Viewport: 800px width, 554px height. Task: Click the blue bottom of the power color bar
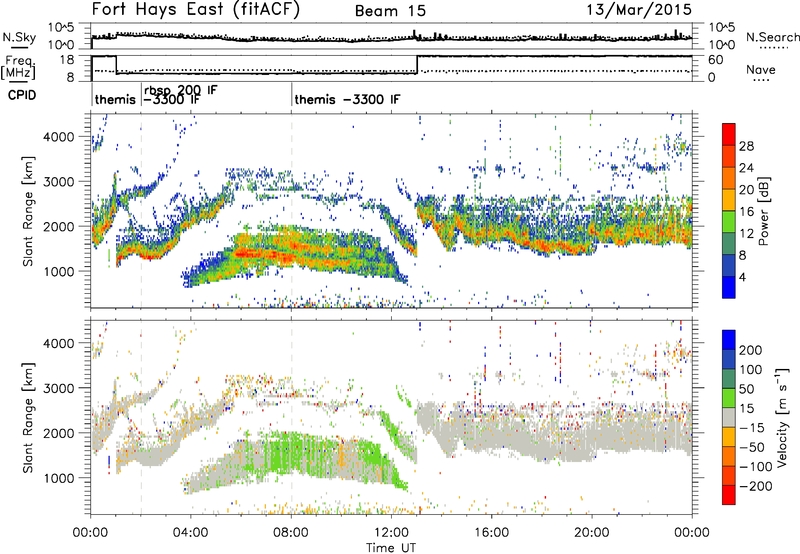(729, 287)
